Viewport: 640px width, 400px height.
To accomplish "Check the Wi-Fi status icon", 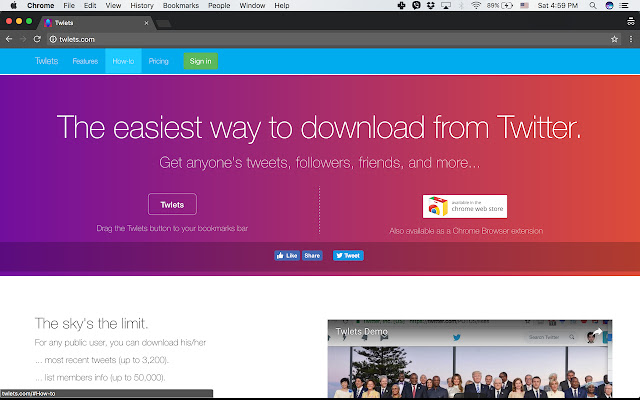I will (x=476, y=5).
